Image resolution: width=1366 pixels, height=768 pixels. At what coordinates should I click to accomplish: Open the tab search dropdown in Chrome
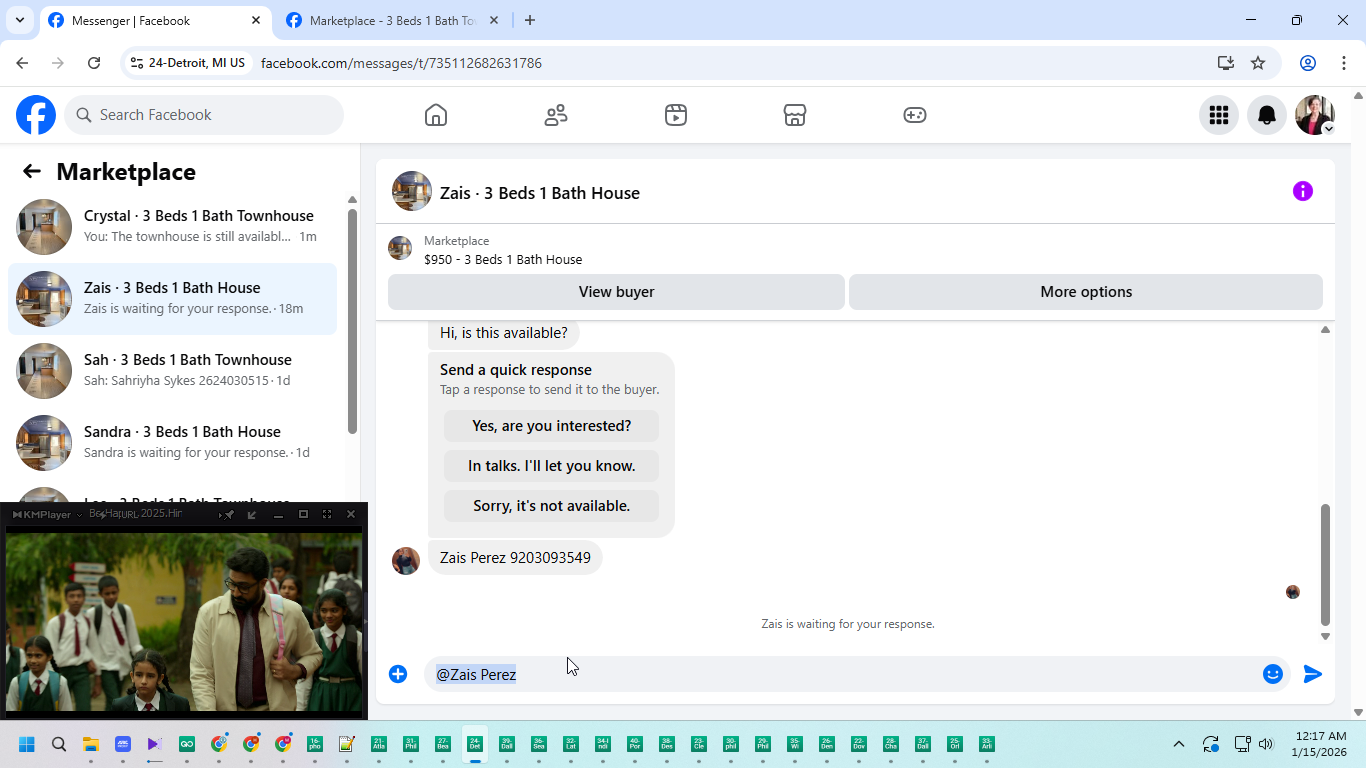click(x=20, y=20)
